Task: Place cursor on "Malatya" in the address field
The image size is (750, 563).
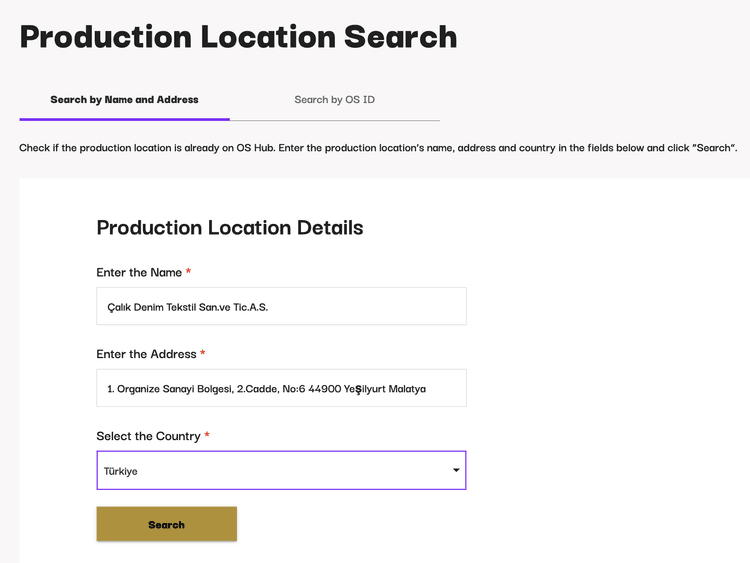Action: (x=407, y=389)
